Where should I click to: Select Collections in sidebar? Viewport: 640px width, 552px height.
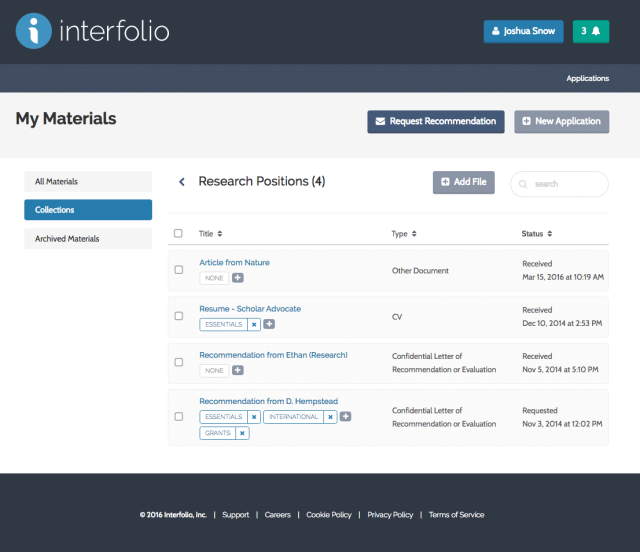tap(88, 210)
